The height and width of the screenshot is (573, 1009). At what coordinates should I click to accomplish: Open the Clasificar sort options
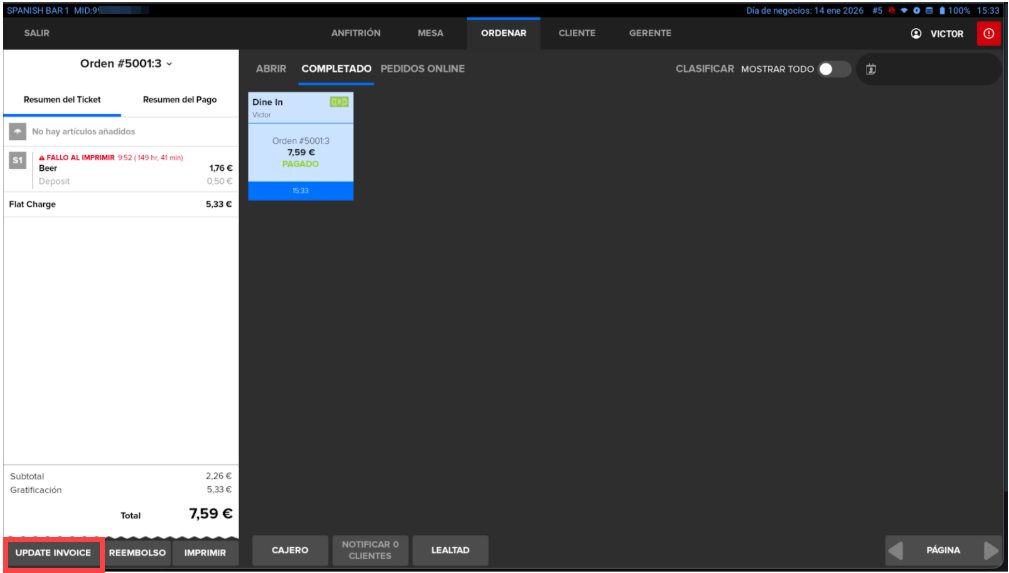[704, 69]
